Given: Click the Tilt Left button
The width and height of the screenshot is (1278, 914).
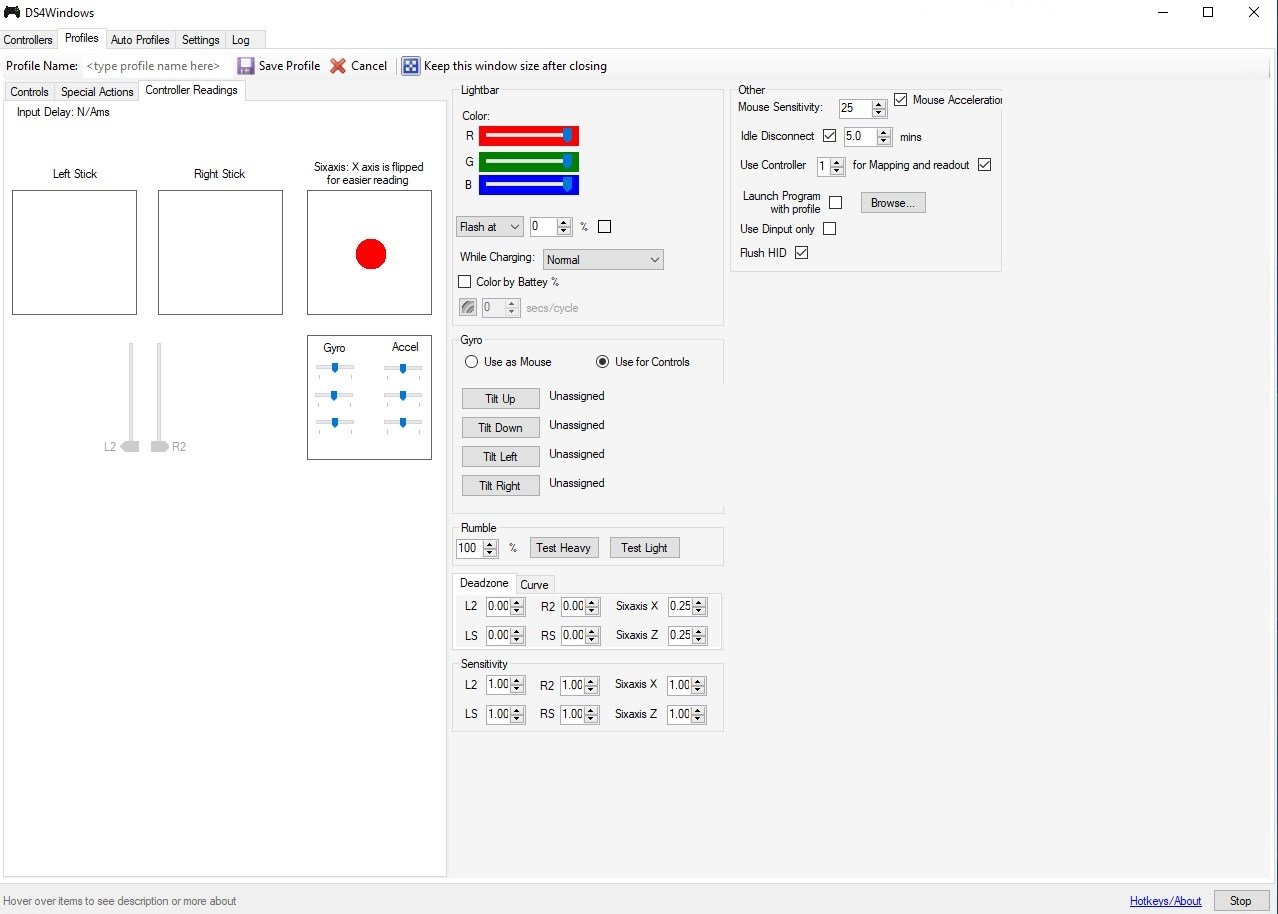Looking at the screenshot, I should pos(501,456).
